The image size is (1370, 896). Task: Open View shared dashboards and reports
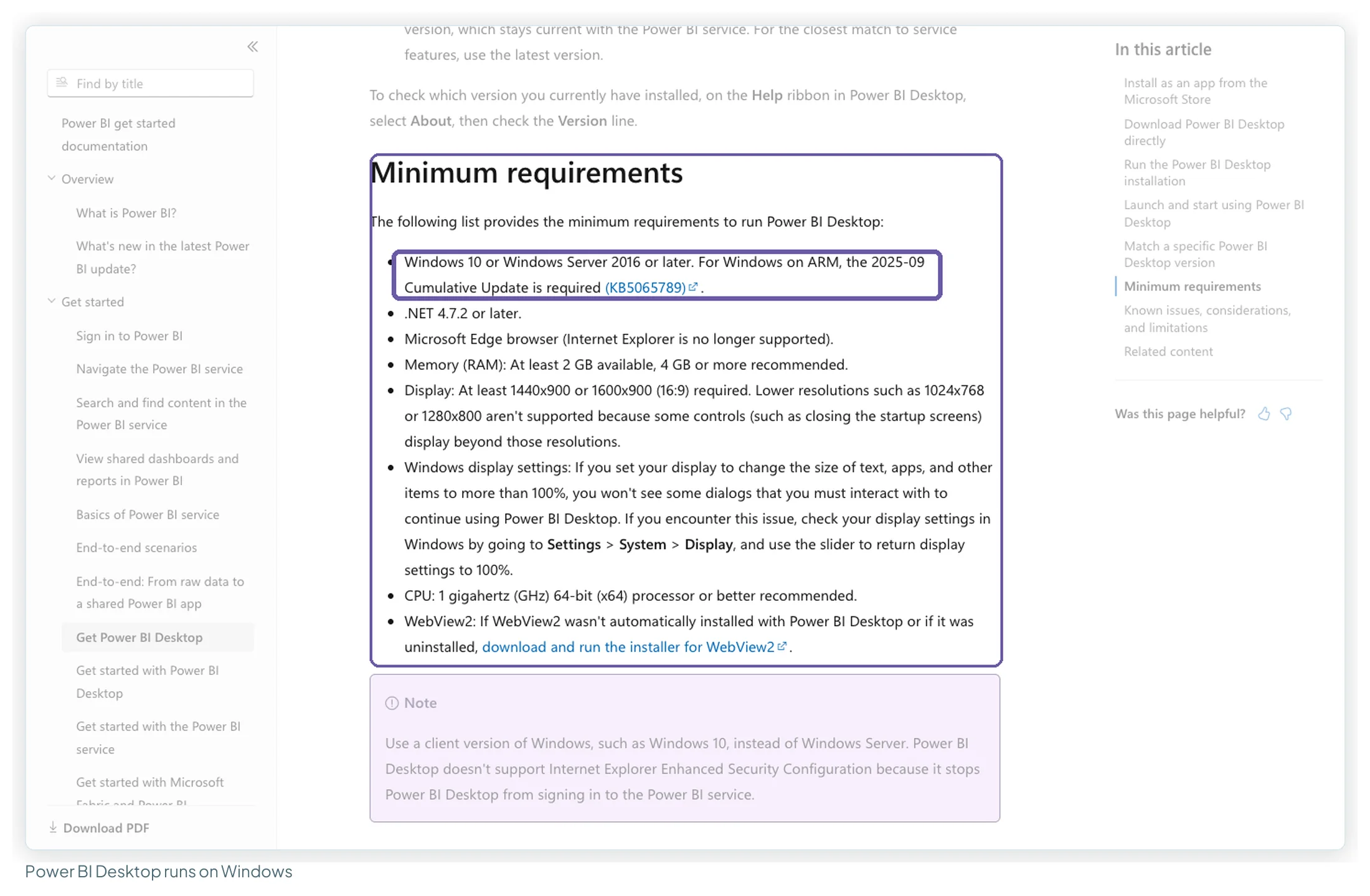(157, 469)
